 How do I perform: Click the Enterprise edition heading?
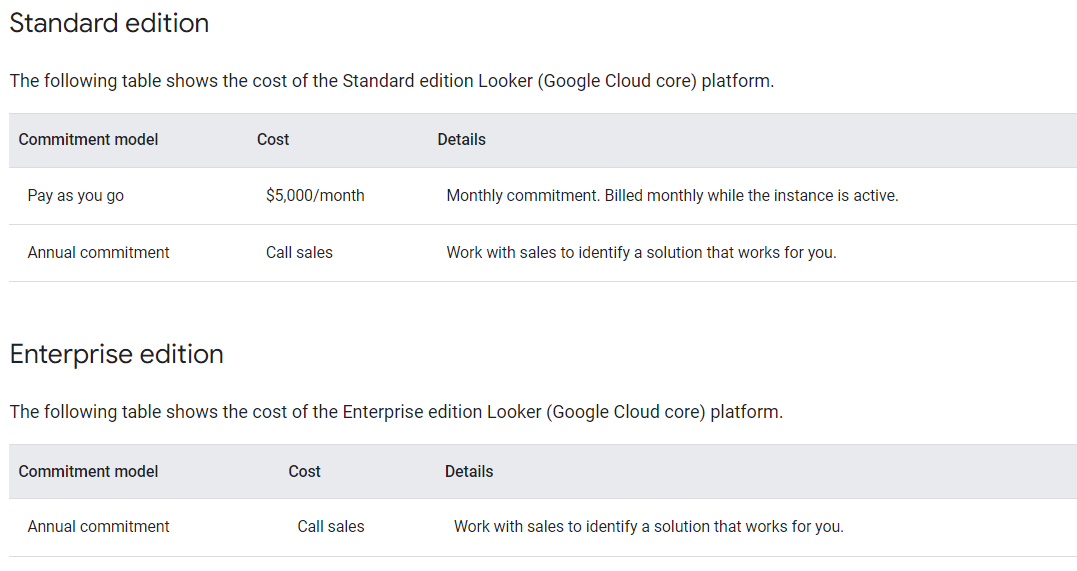tap(116, 354)
